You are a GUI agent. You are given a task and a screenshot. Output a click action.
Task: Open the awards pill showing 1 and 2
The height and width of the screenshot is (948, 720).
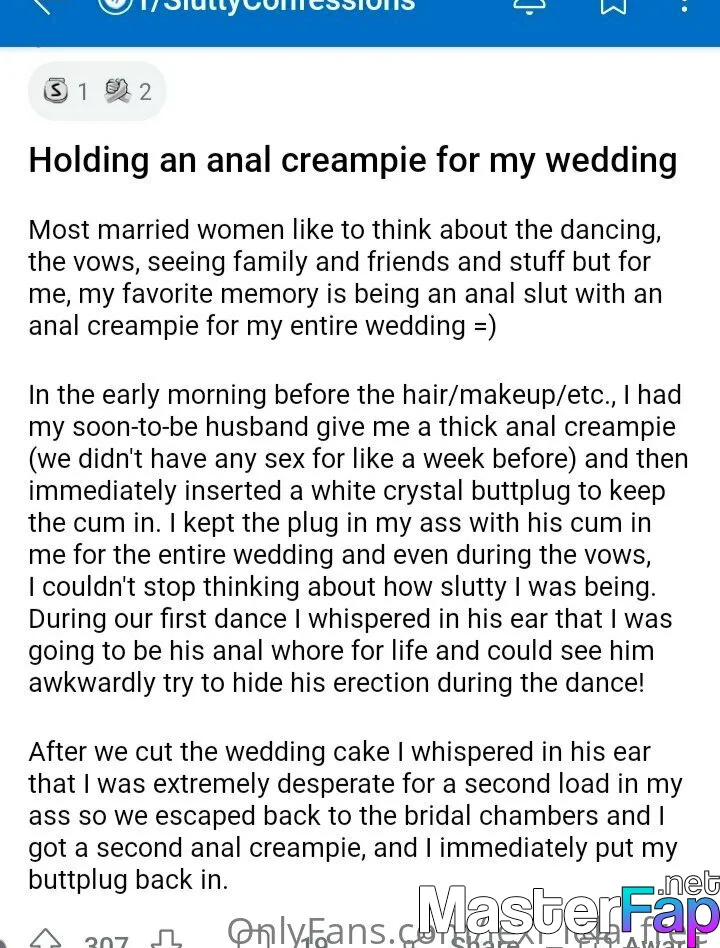click(x=97, y=91)
